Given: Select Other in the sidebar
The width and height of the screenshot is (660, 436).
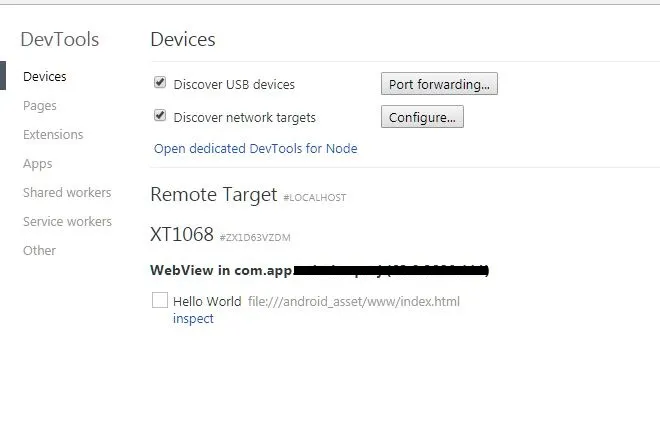Looking at the screenshot, I should tap(39, 250).
